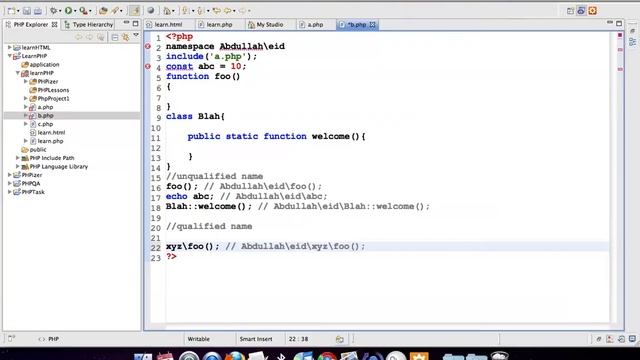Click the External Tools run icon
The width and height of the screenshot is (640, 360).
[x=84, y=11]
